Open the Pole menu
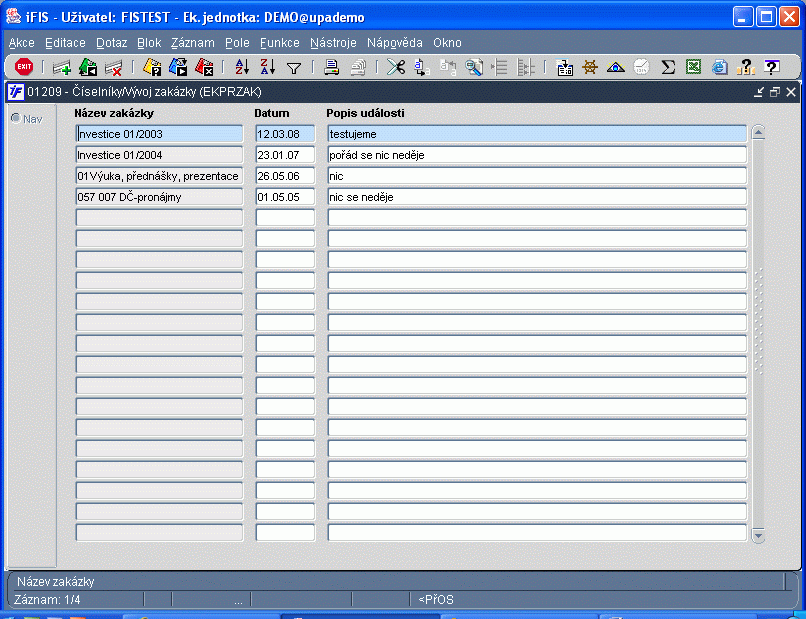 237,43
